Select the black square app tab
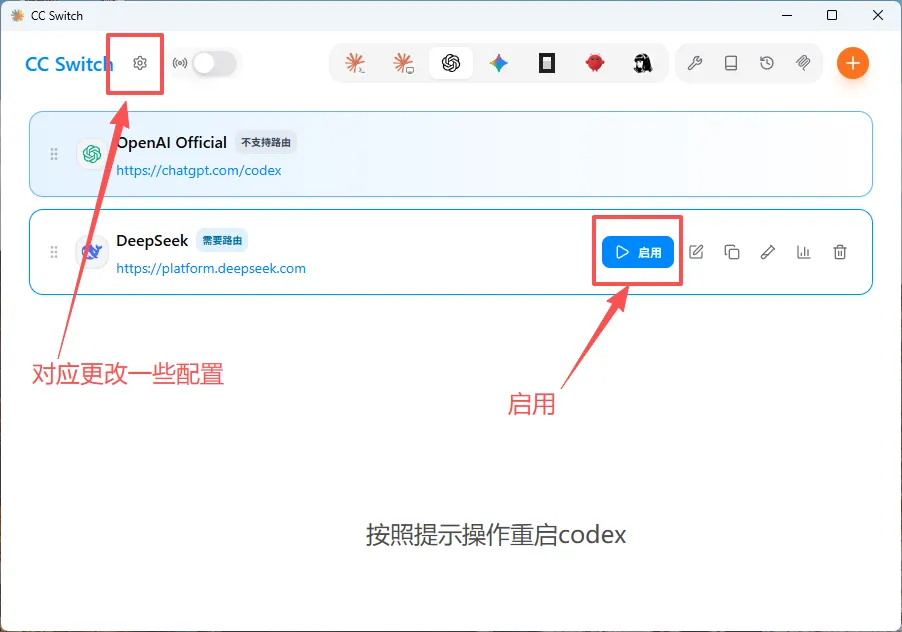 [x=546, y=63]
